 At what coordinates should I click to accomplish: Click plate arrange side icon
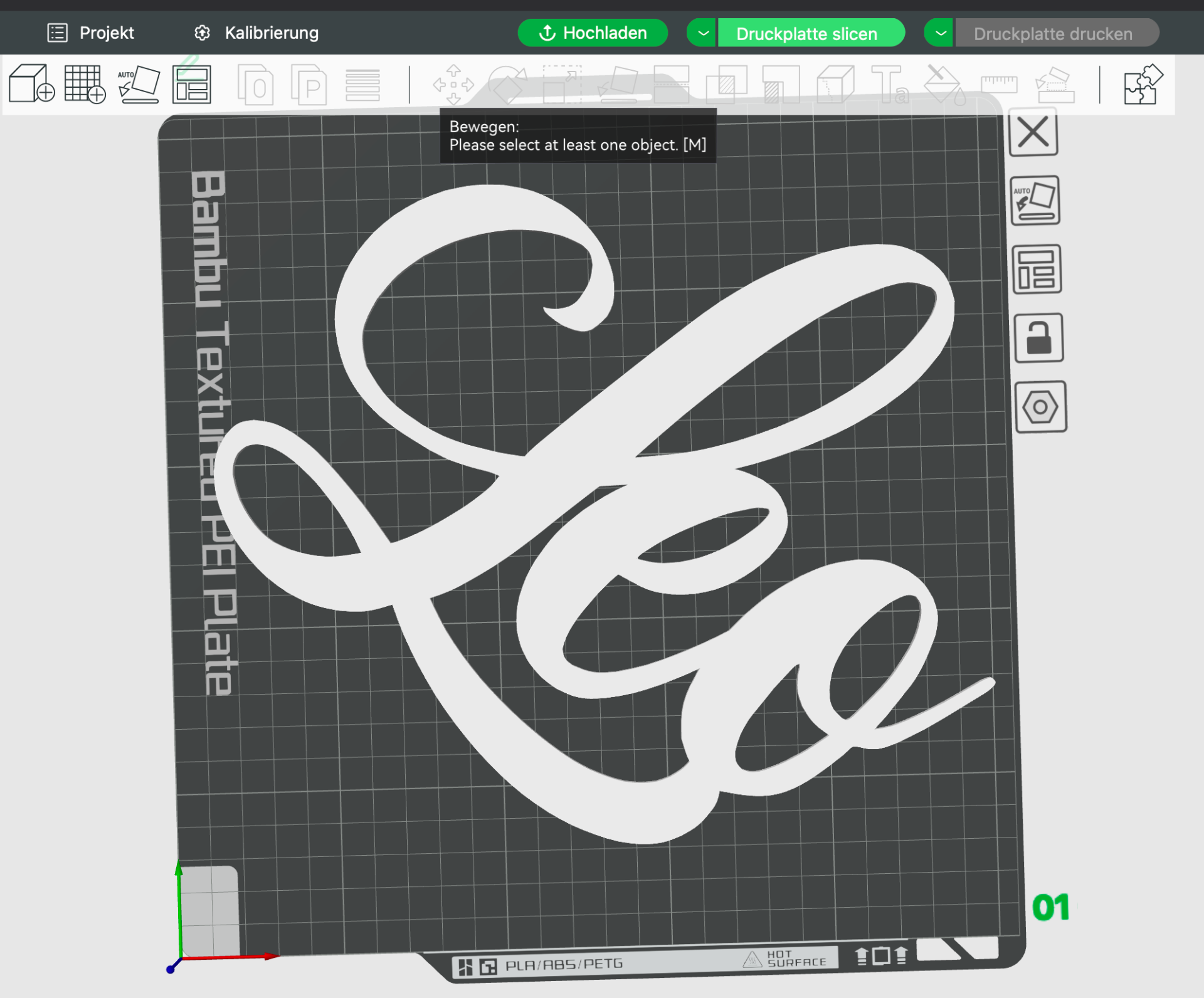coord(1037,270)
